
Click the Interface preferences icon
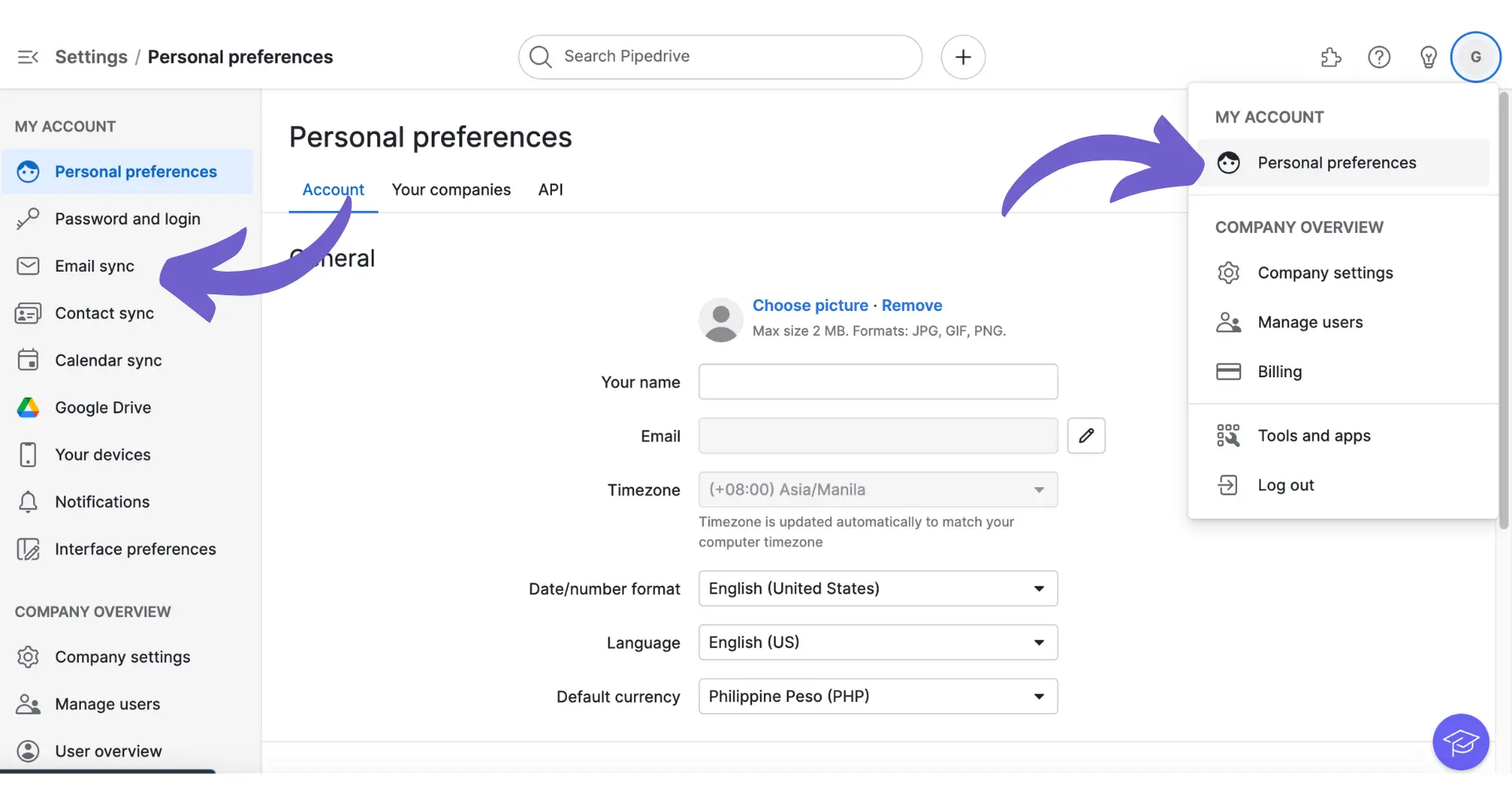[x=28, y=549]
